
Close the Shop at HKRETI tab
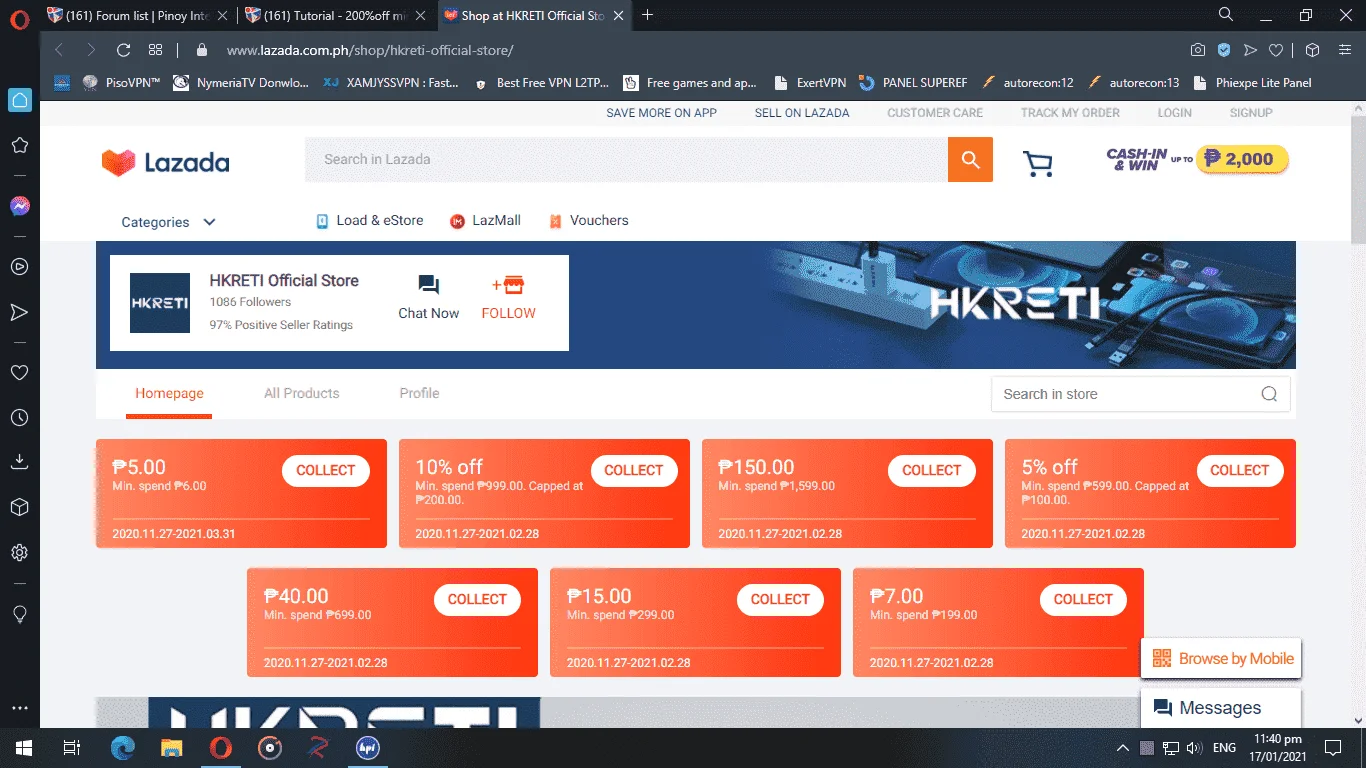click(616, 15)
